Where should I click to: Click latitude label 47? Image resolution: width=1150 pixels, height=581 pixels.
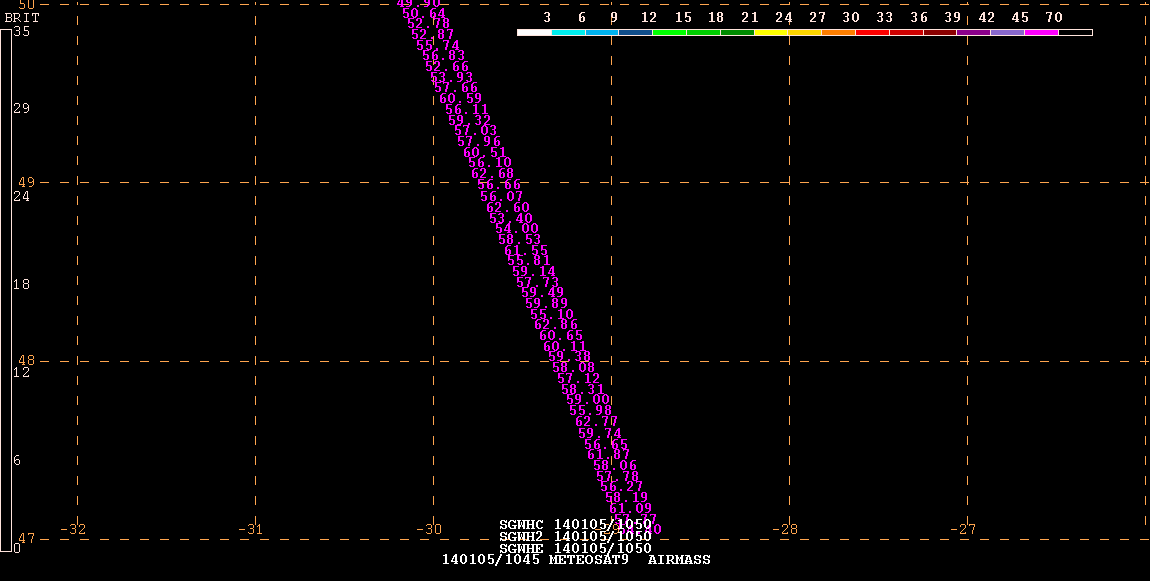point(26,538)
